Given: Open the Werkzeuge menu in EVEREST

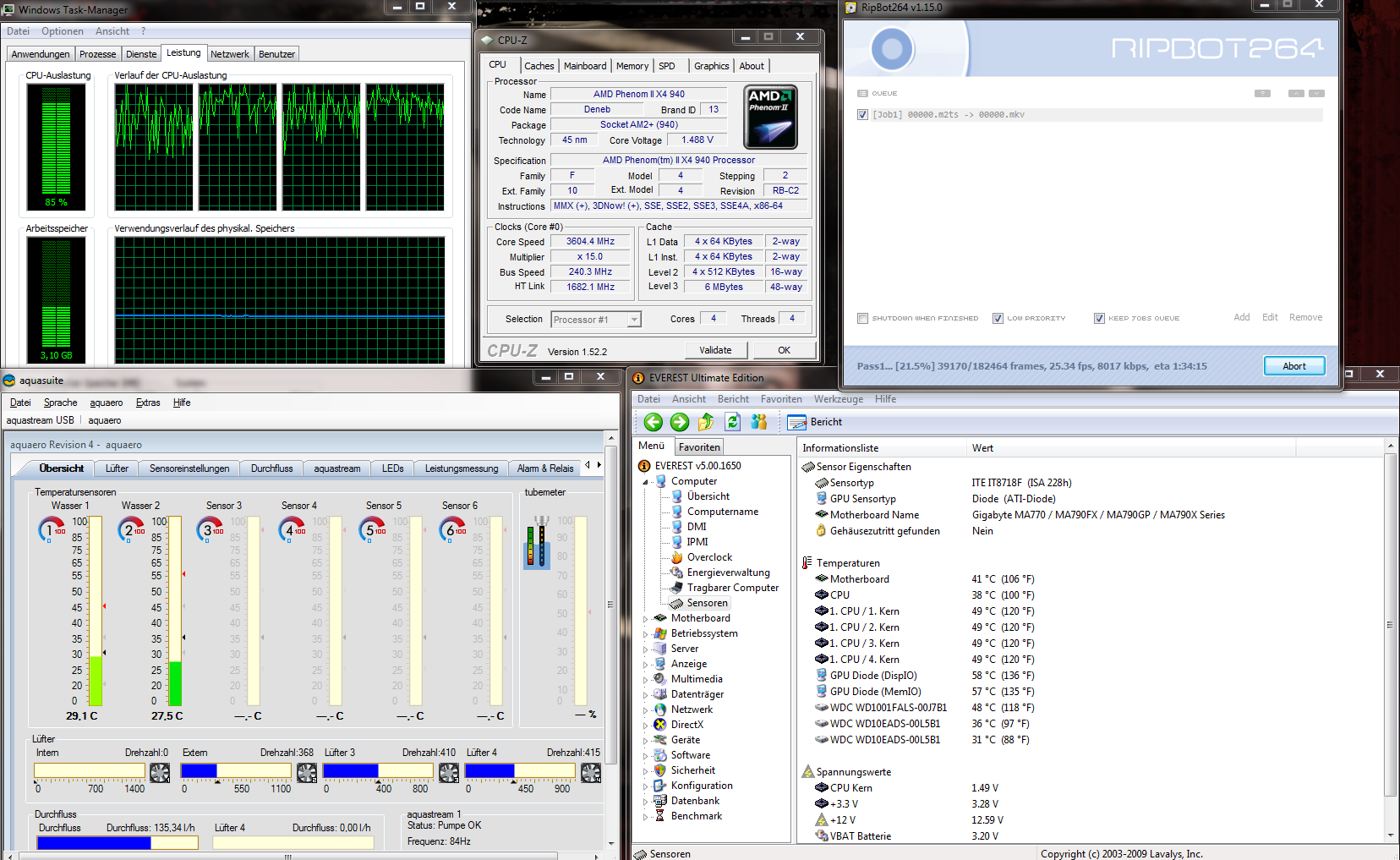Looking at the screenshot, I should click(839, 399).
